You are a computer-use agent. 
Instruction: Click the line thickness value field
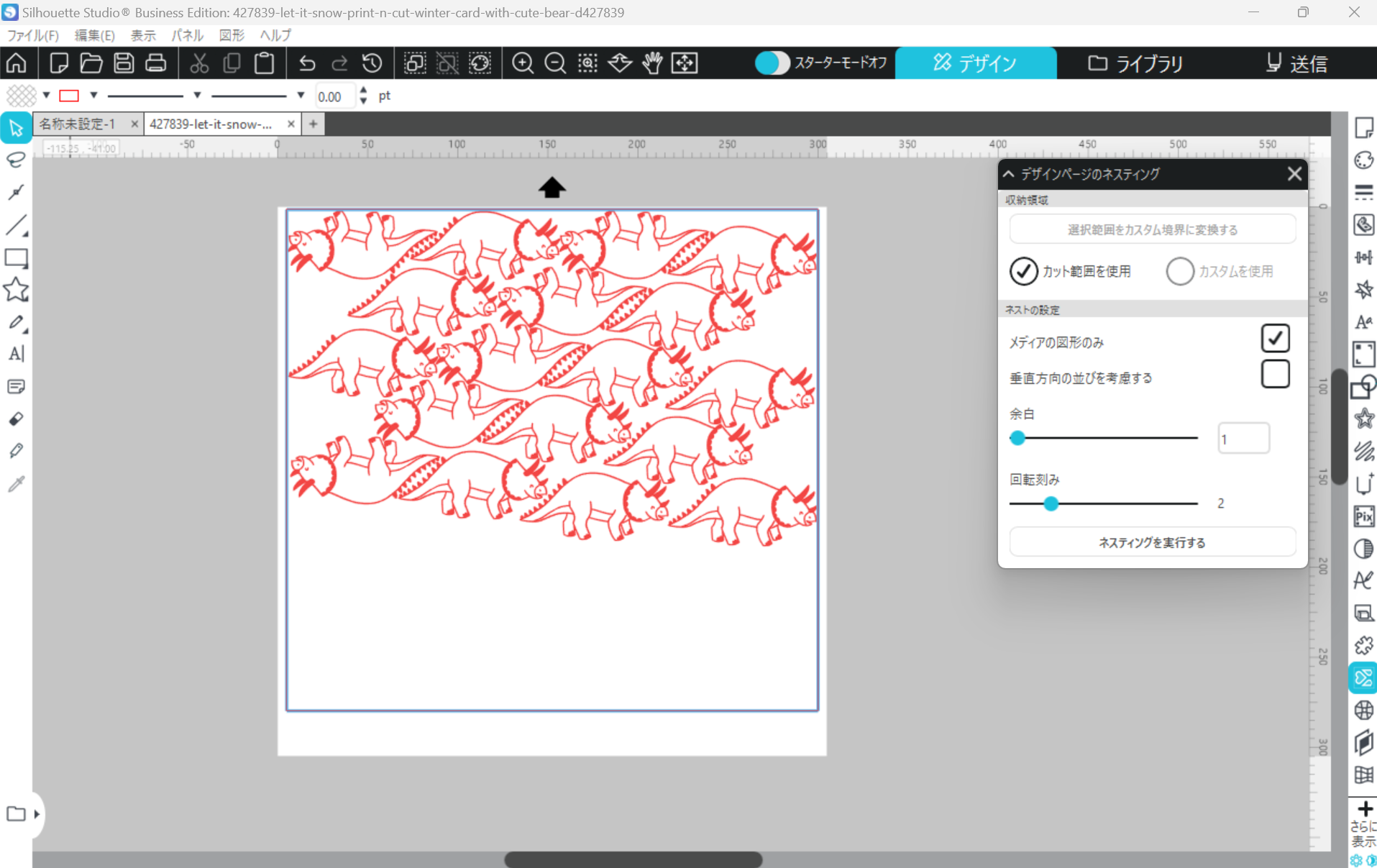pyautogui.click(x=335, y=96)
